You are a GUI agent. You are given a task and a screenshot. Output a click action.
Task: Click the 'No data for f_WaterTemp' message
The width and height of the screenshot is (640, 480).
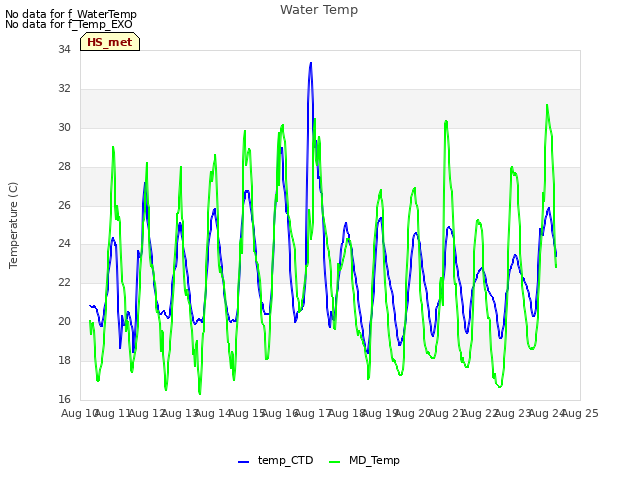tap(71, 14)
